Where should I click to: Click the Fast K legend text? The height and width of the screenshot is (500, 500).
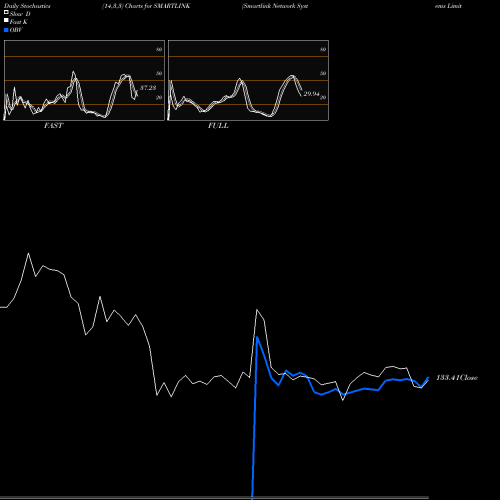click(18, 22)
